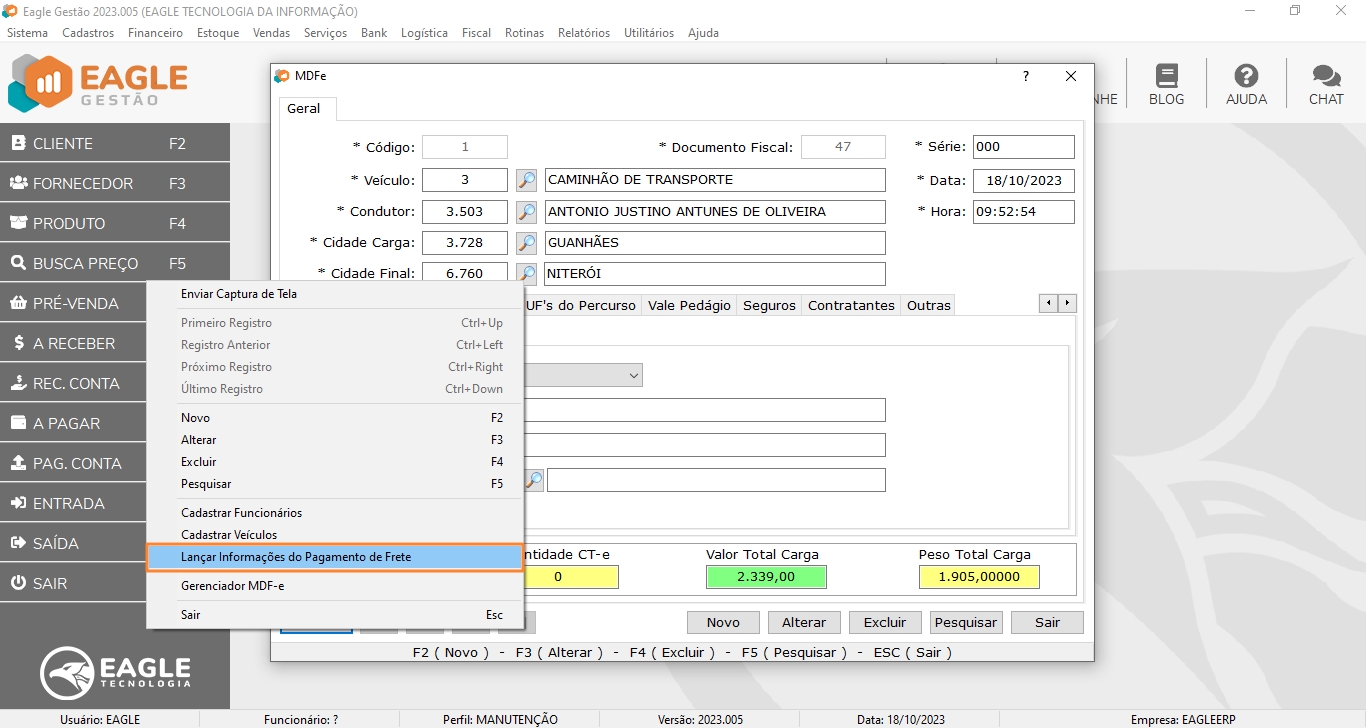The image size is (1366, 728).
Task: Open the Relatórios menu
Action: 584,33
